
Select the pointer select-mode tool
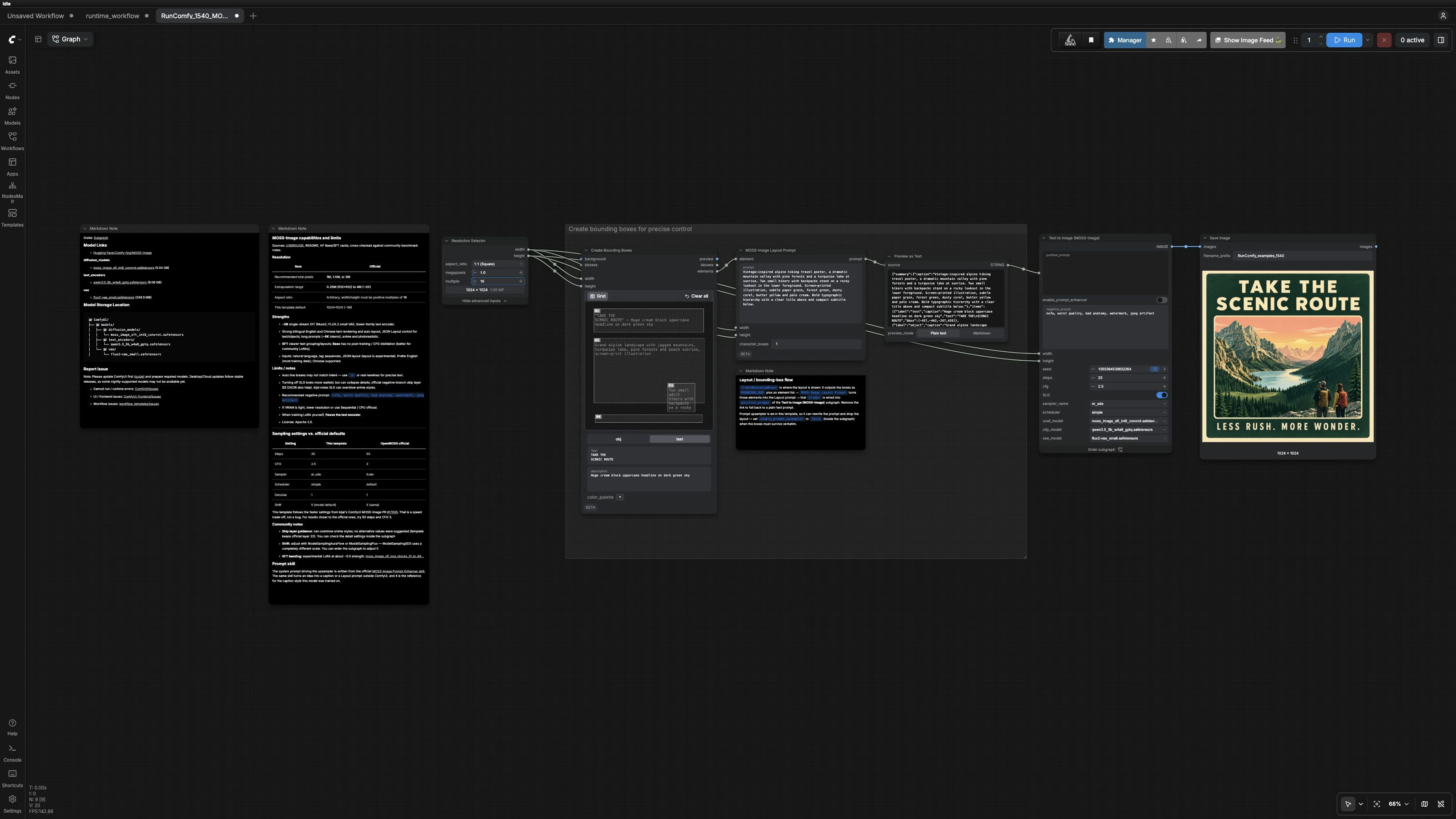tap(1348, 804)
